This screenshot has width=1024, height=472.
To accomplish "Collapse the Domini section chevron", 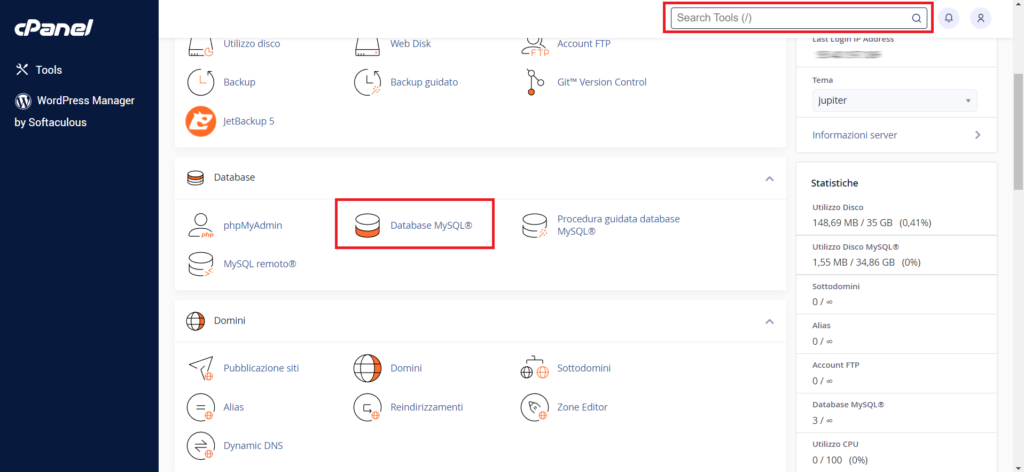I will [x=769, y=321].
